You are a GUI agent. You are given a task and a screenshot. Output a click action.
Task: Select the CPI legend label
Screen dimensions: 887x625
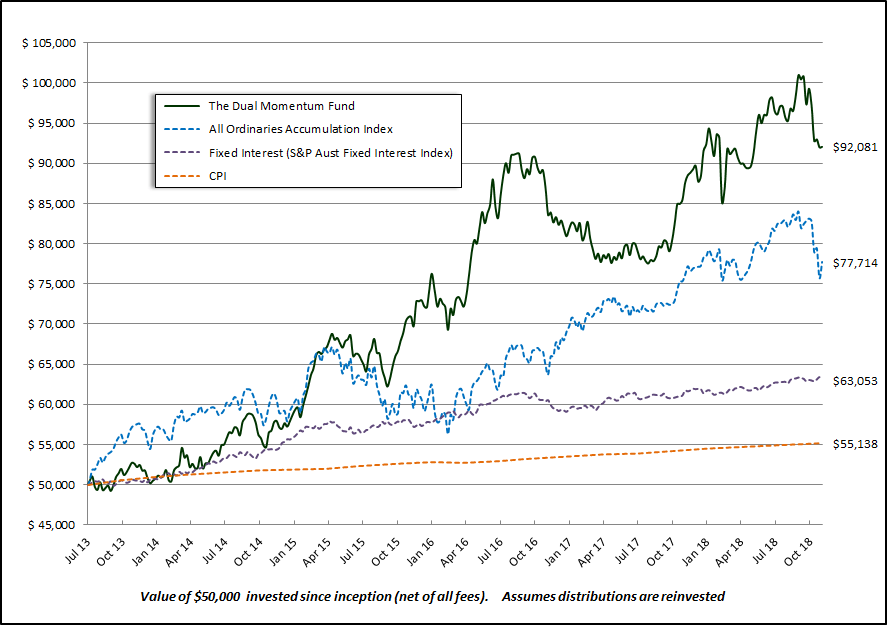[219, 177]
